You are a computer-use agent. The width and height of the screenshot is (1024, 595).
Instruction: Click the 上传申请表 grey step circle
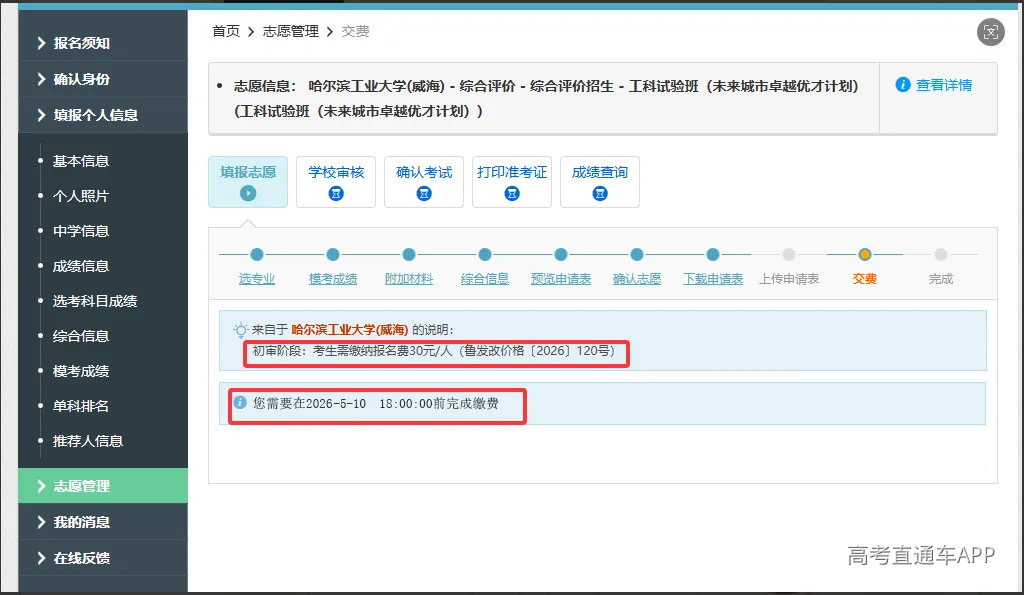click(789, 255)
